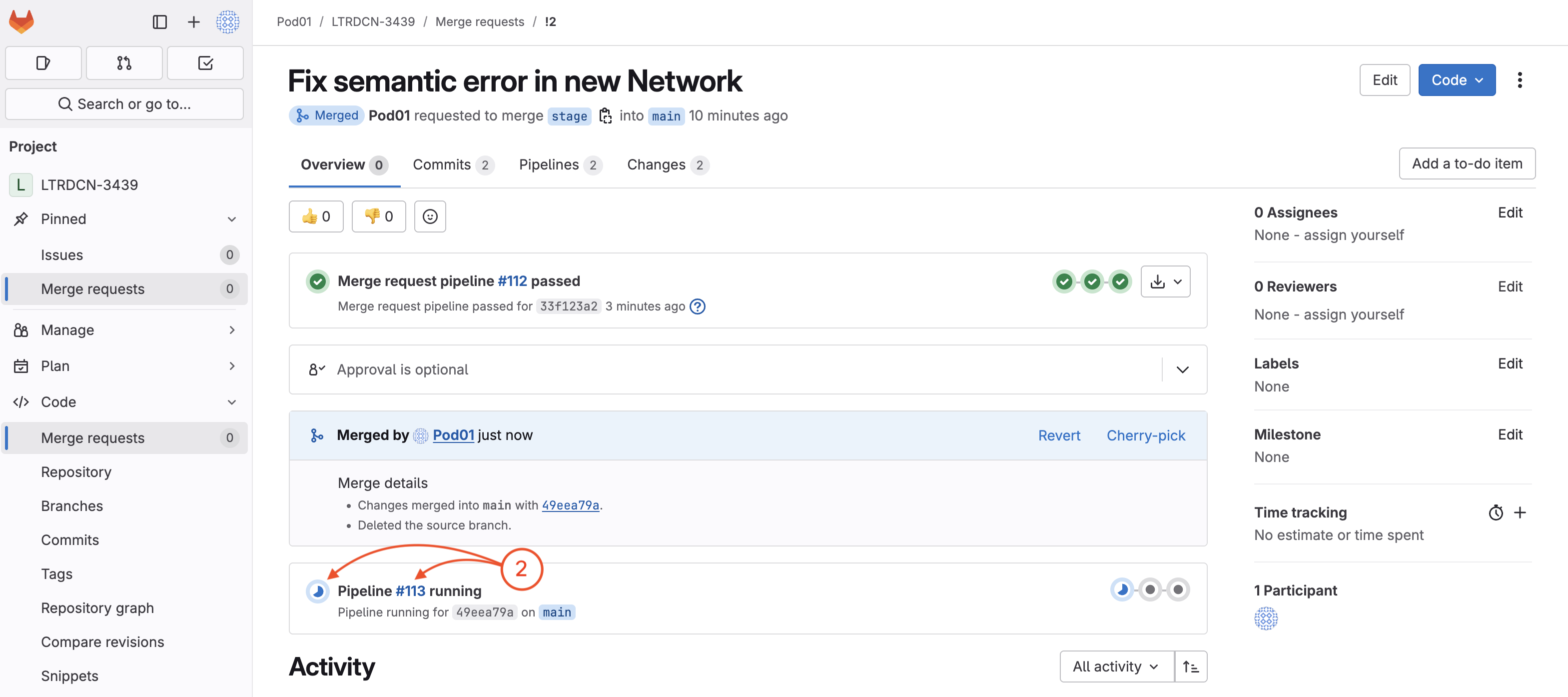The height and width of the screenshot is (697, 1568).
Task: Open pipeline #113 link
Action: [410, 591]
